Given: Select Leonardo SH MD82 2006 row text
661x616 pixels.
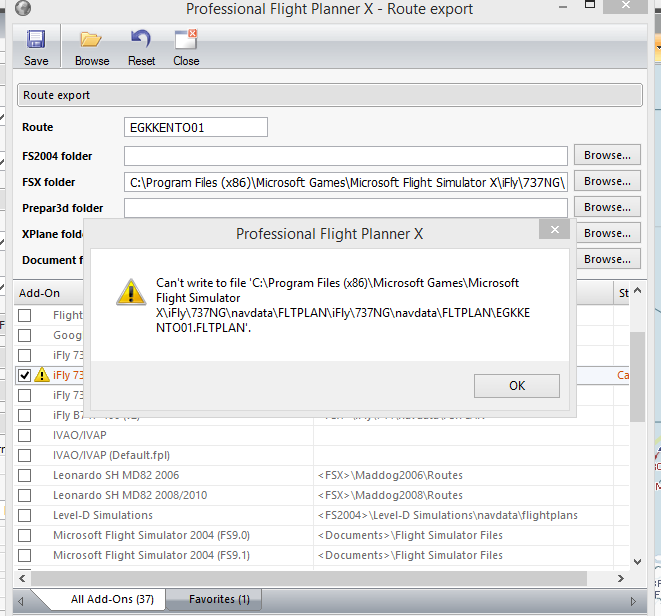Looking at the screenshot, I should click(x=116, y=475).
